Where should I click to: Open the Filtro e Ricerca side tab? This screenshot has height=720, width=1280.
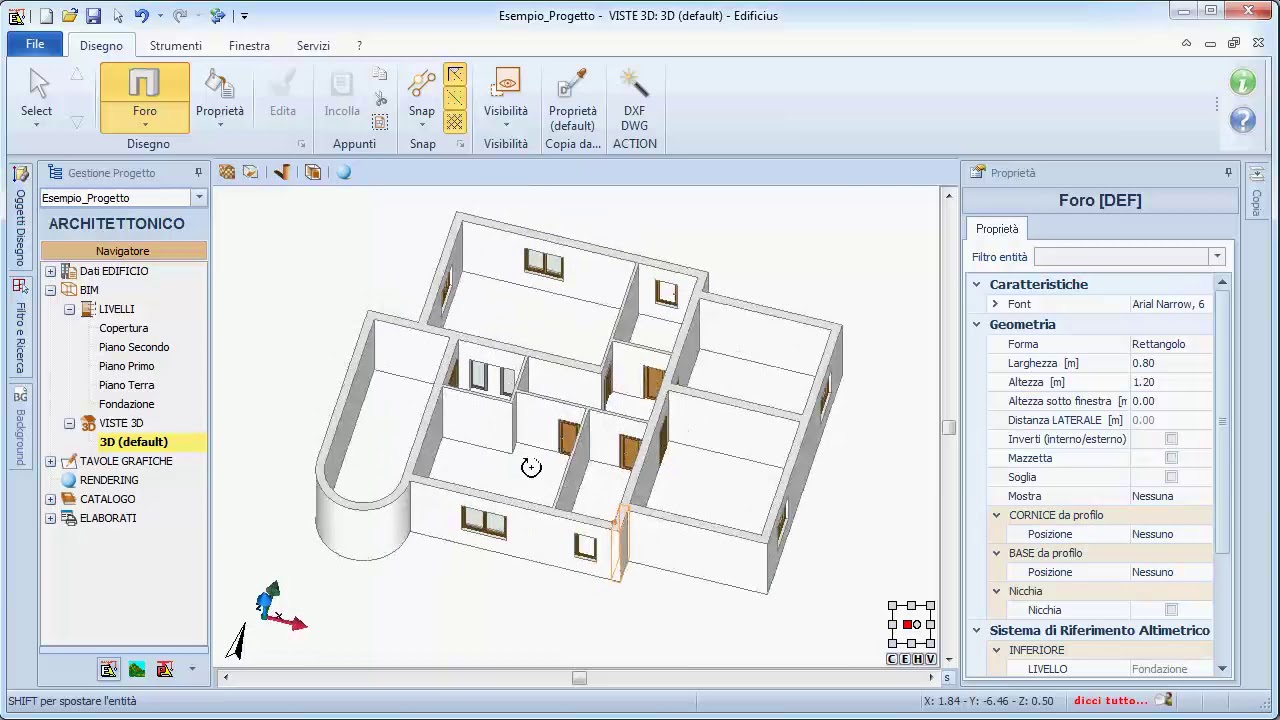(20, 326)
